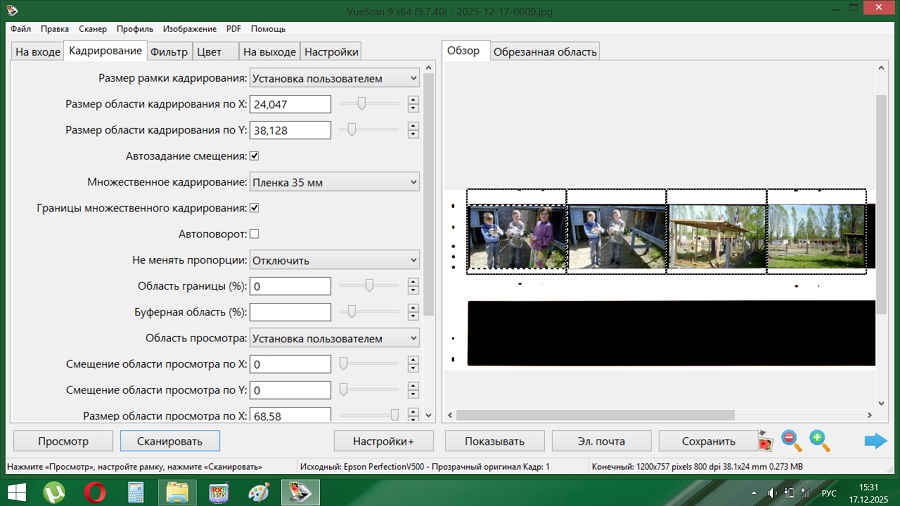This screenshot has height=506, width=900.
Task: Expand the Множественное кадрирование dropdown
Action: click(334, 182)
